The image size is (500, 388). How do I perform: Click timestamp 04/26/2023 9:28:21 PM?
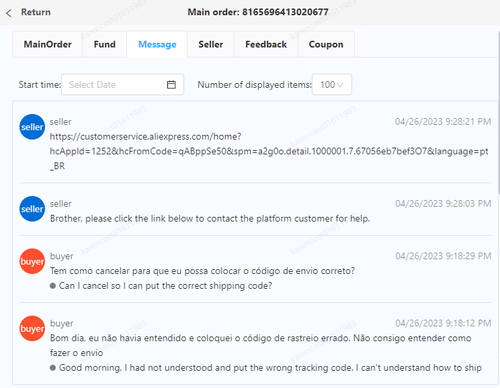(x=443, y=122)
